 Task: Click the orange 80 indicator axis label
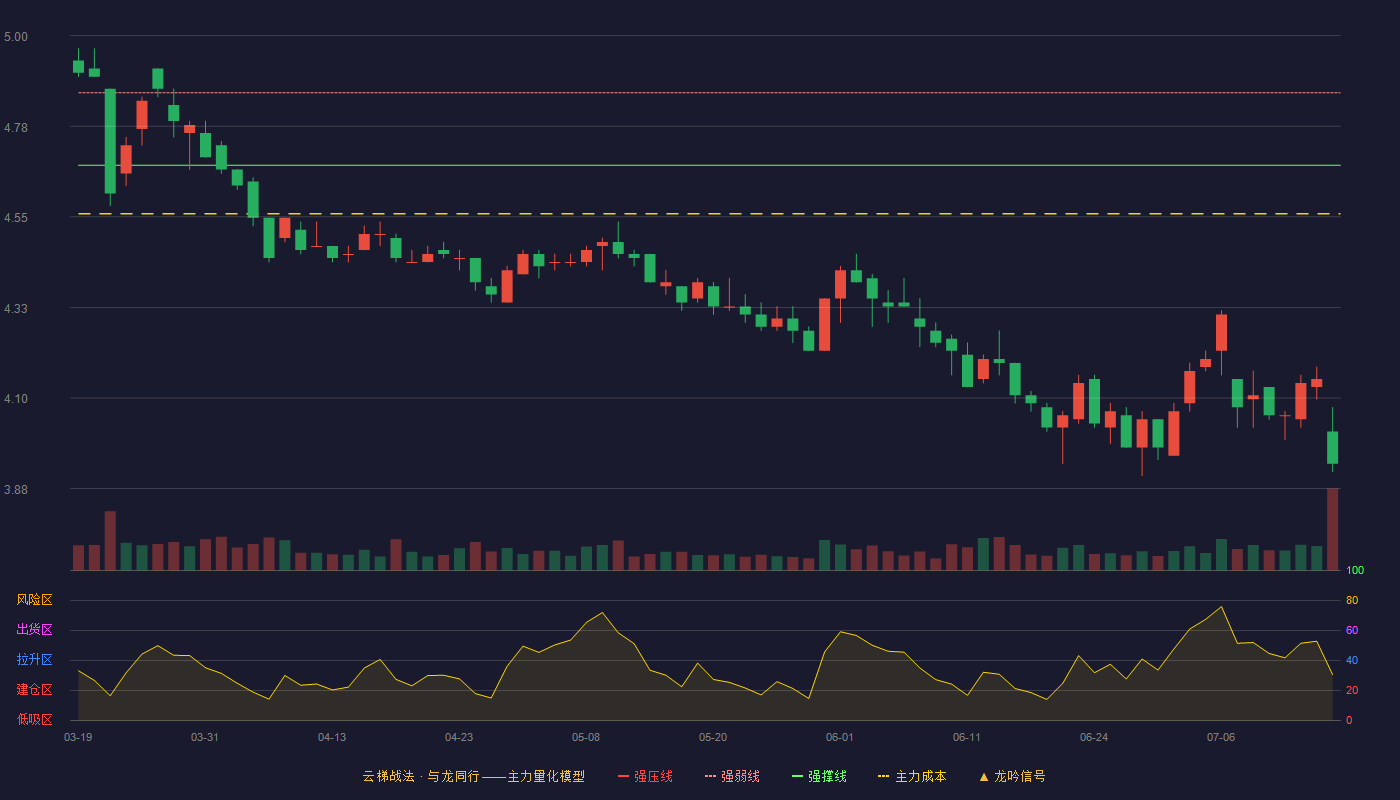coord(1352,600)
